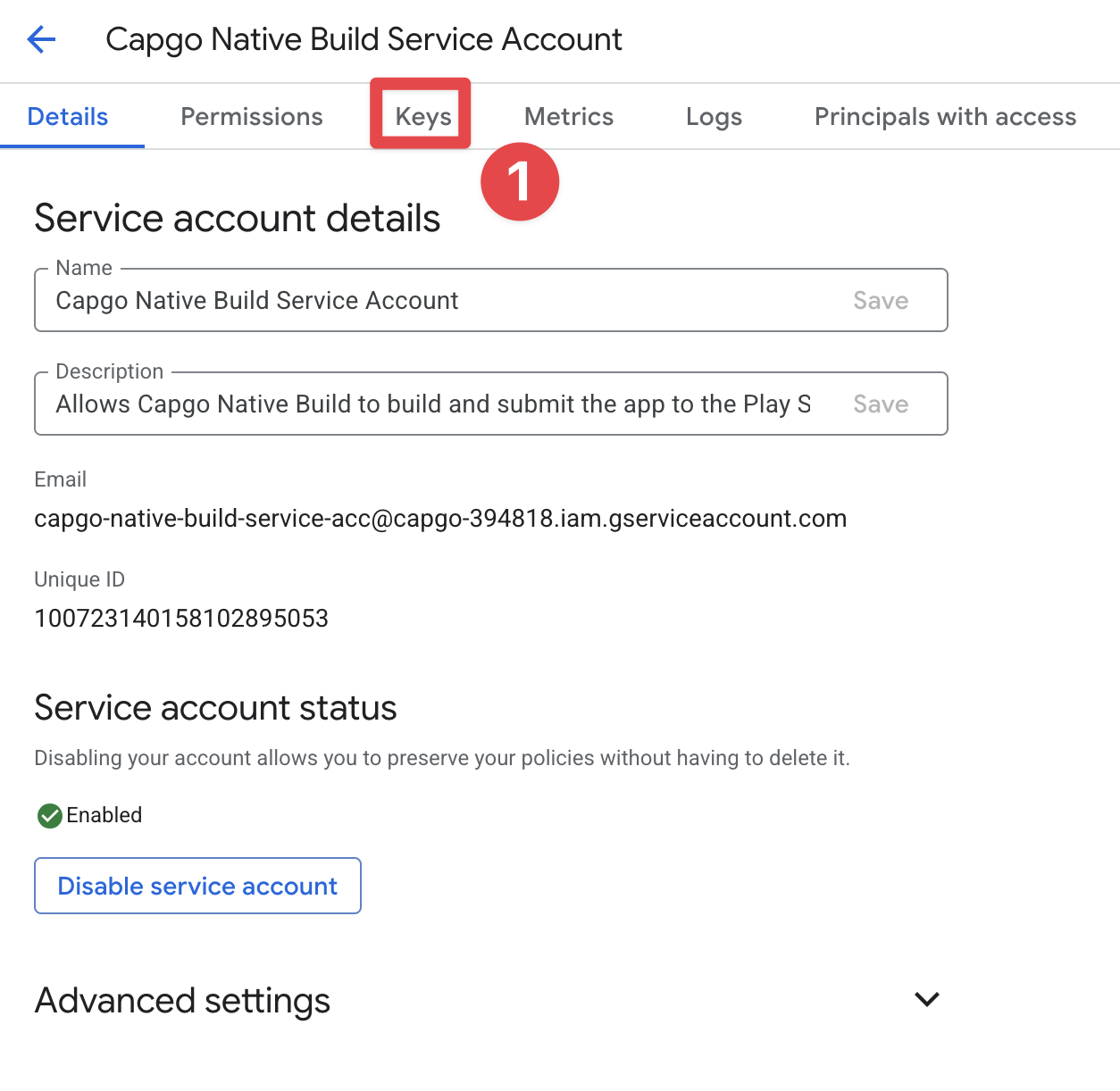The width and height of the screenshot is (1120, 1091).
Task: Switch to the Details tab
Action: [67, 115]
